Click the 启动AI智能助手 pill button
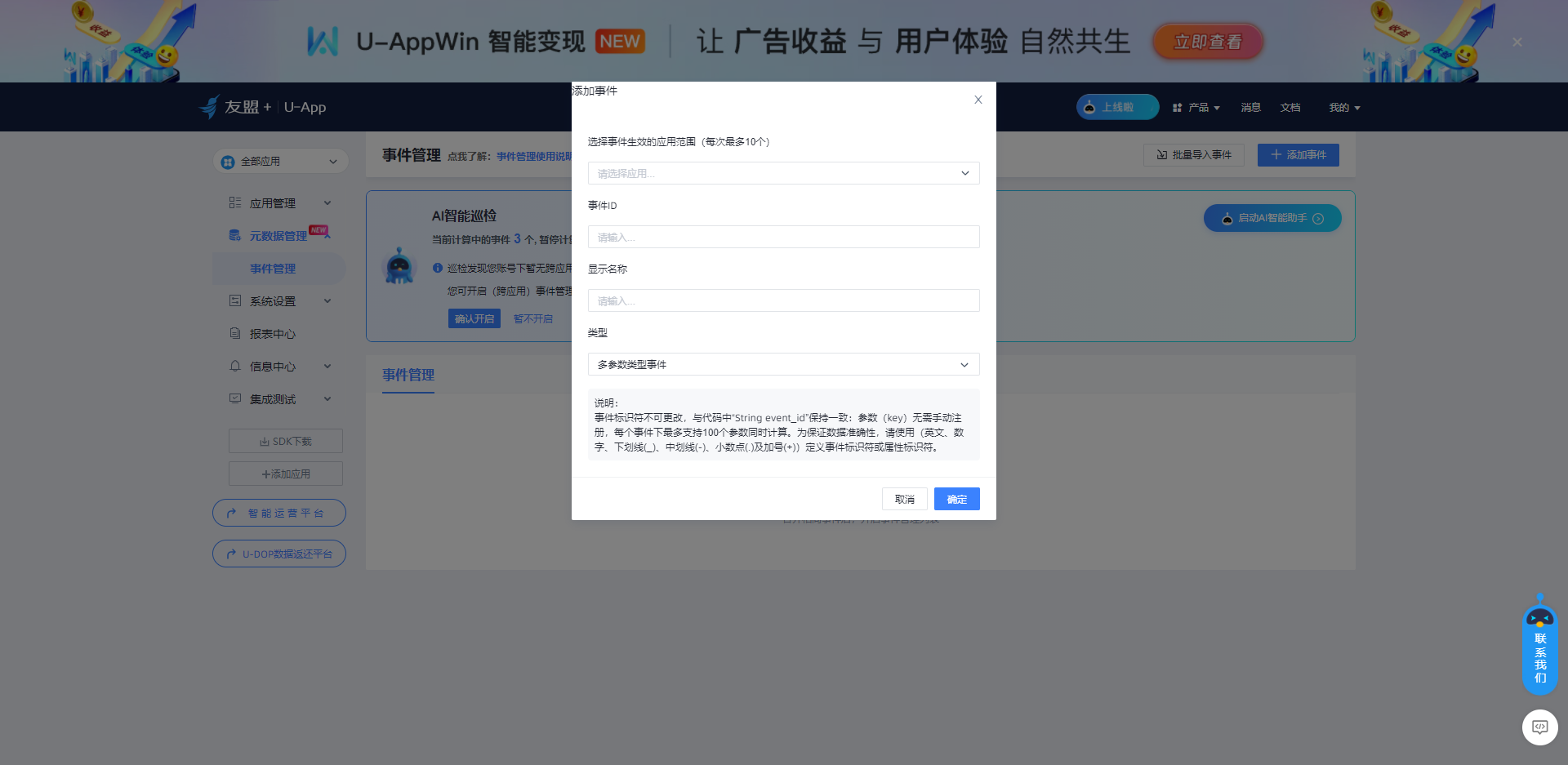The image size is (1568, 765). (1271, 218)
